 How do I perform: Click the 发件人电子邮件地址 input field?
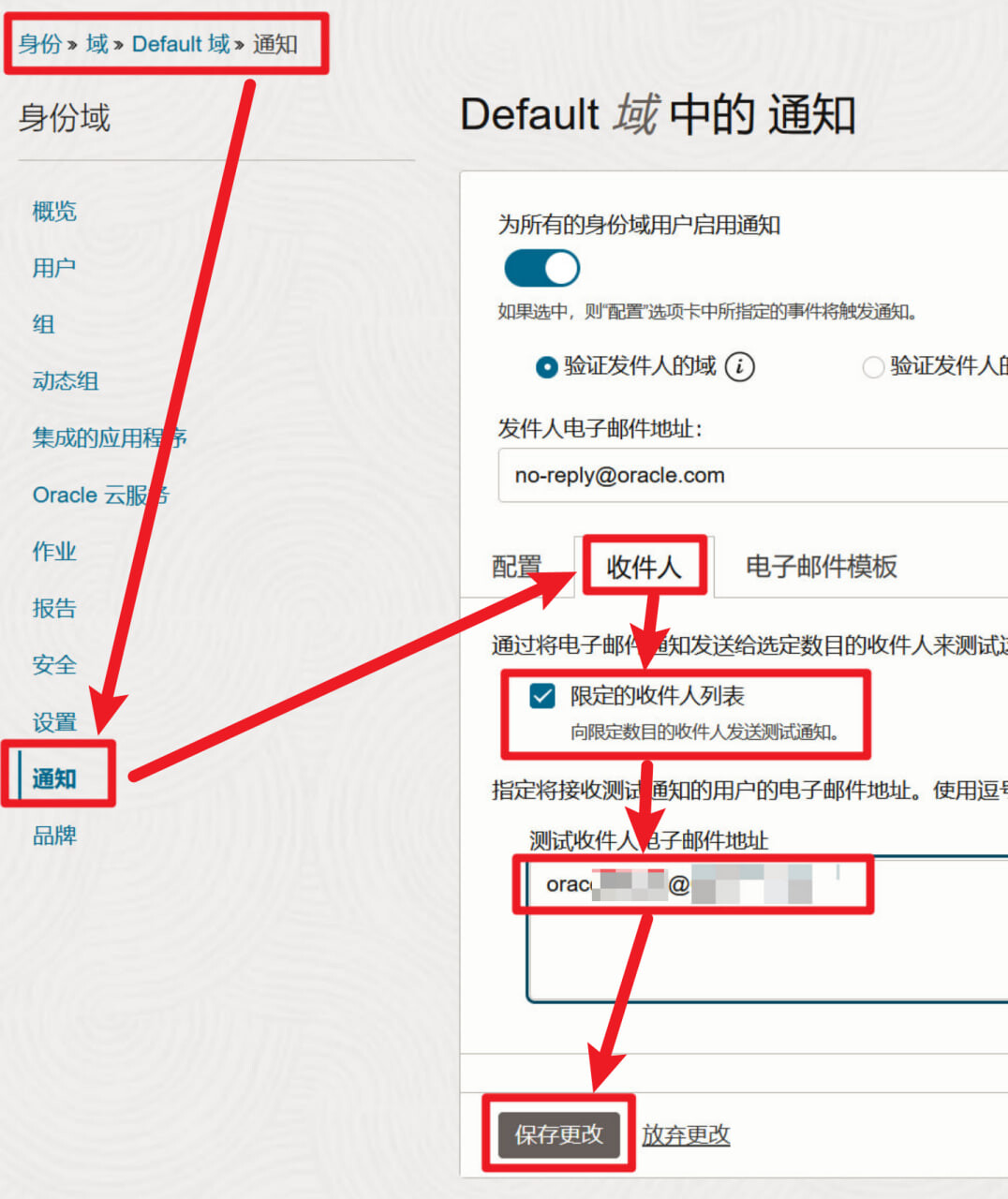tap(749, 476)
